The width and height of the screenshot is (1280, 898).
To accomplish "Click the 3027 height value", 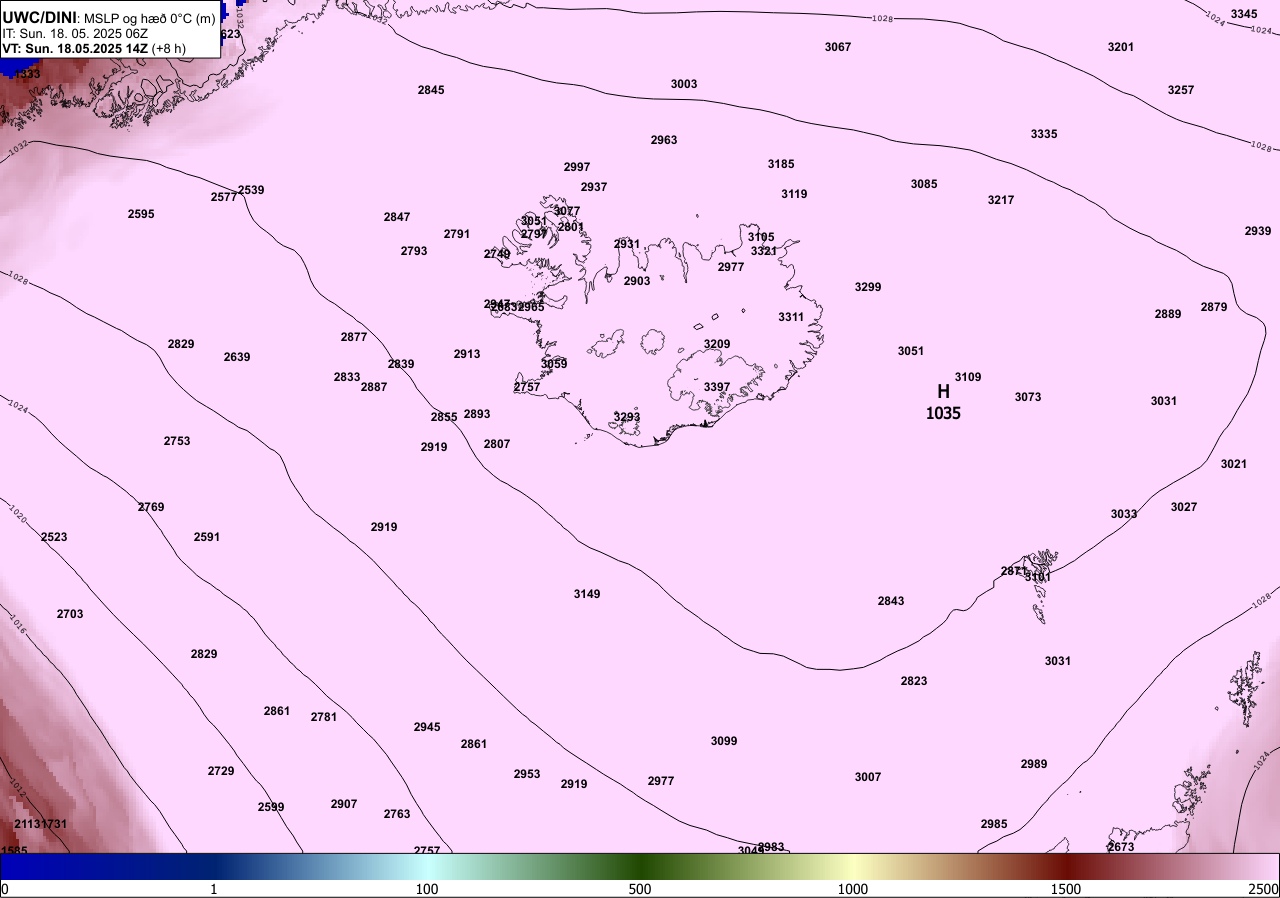I will click(1184, 507).
